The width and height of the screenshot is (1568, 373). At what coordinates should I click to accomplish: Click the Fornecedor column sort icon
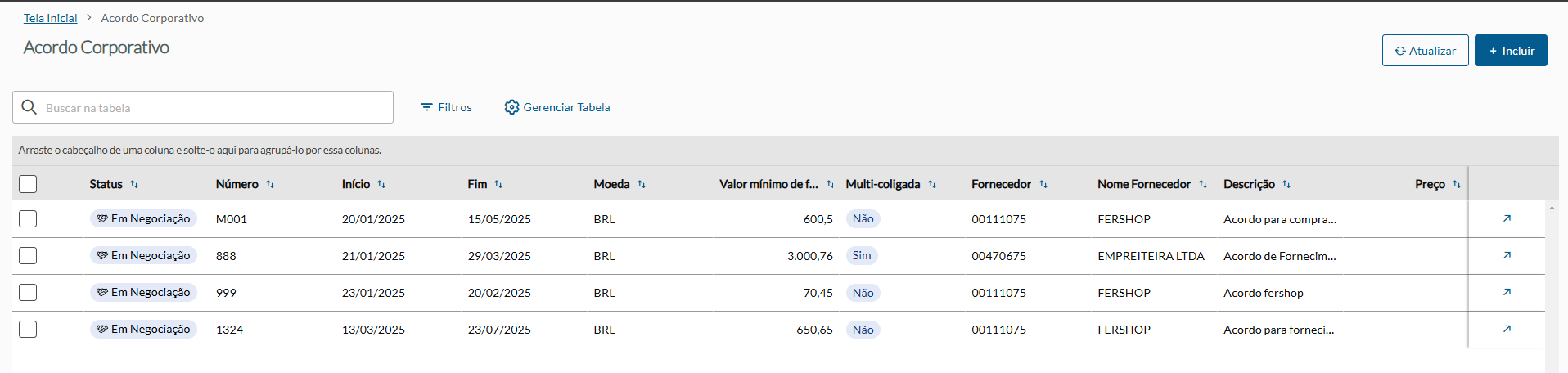coord(1043,185)
